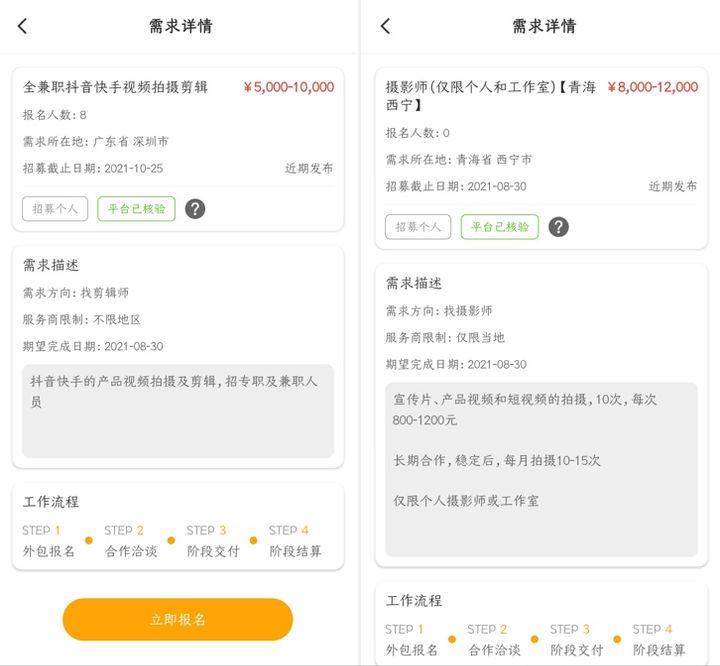Tap 工作流程 heading in left screen

(51, 502)
